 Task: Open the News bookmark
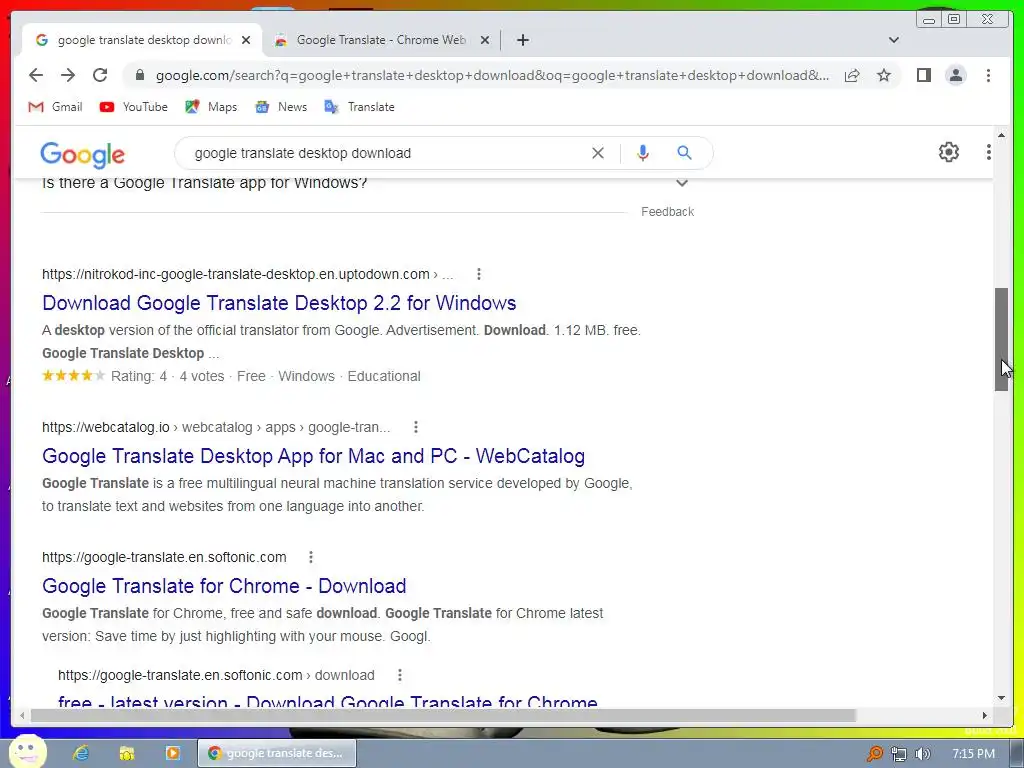coord(281,107)
